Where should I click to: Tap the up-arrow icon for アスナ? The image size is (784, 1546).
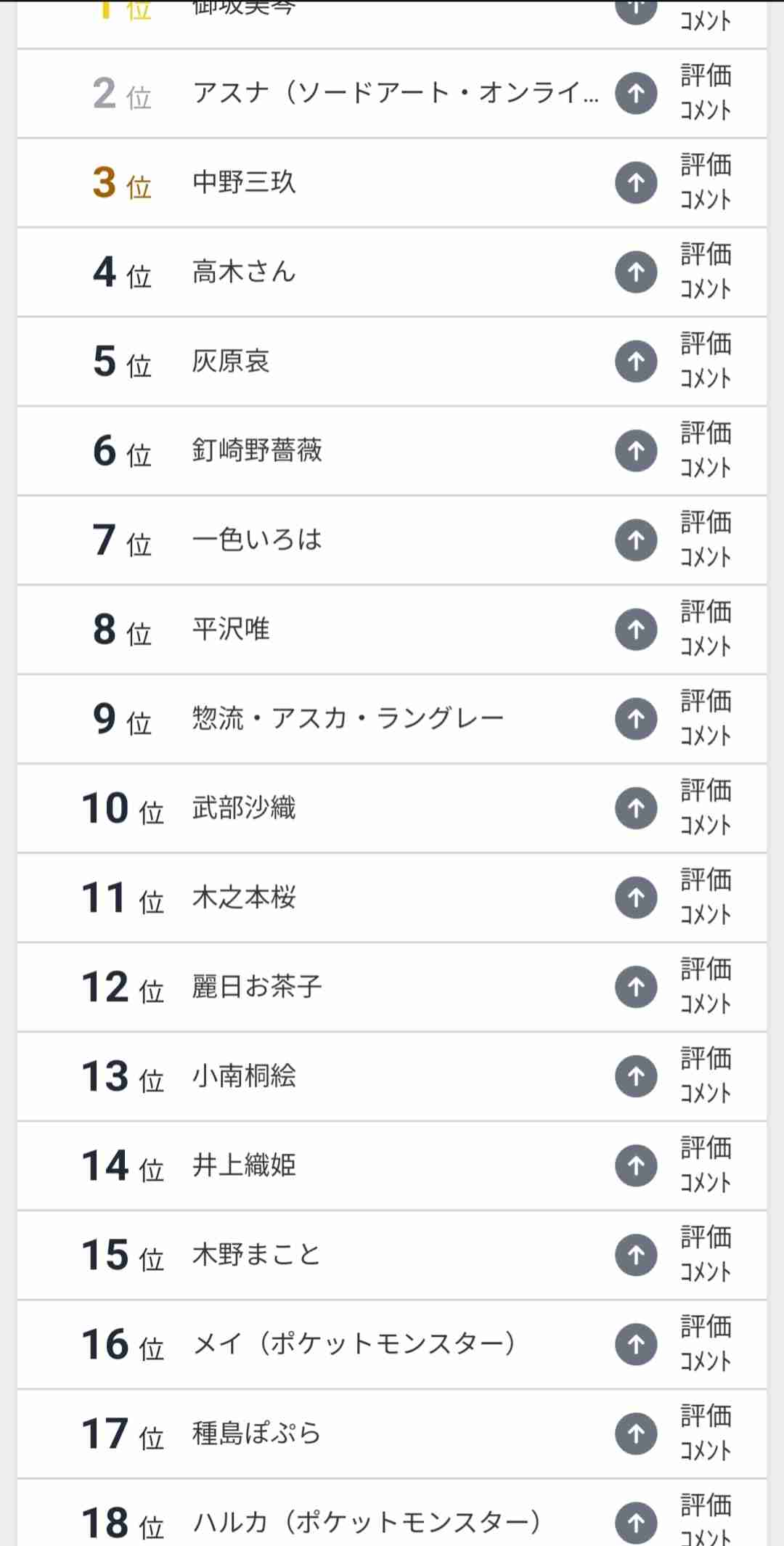636,93
